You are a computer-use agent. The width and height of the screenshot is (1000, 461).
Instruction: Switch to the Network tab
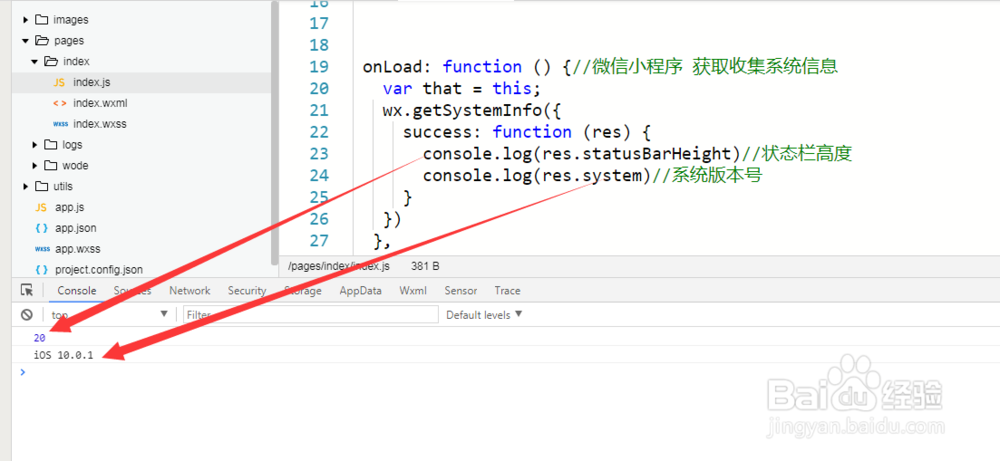pyautogui.click(x=189, y=291)
